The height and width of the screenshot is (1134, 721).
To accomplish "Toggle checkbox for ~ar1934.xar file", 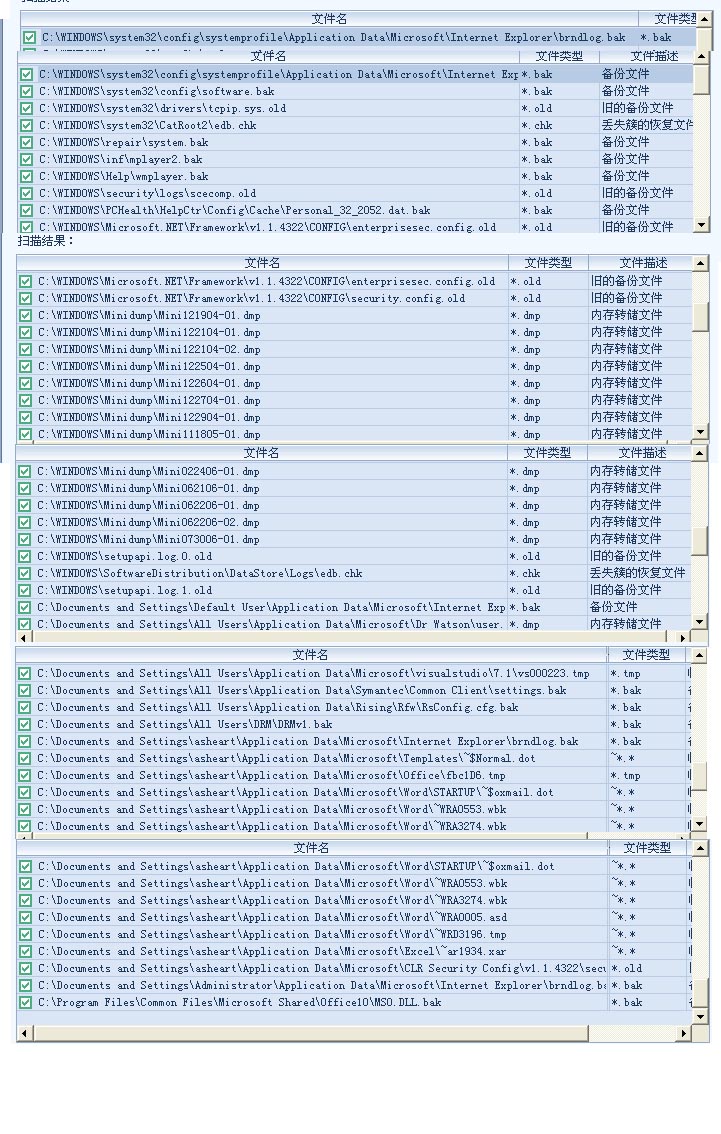I will [x=26, y=952].
